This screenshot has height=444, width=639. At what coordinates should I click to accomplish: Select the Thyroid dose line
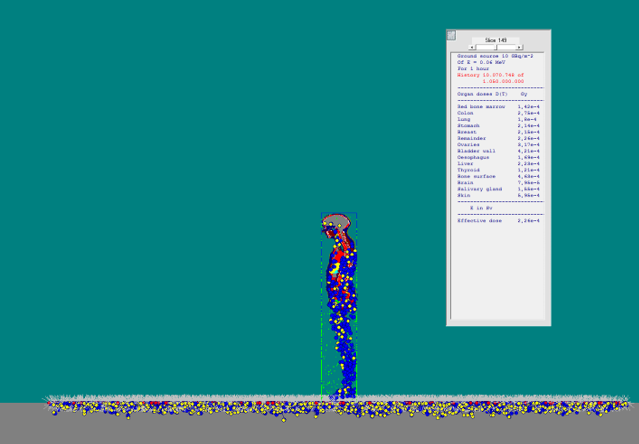coord(498,170)
